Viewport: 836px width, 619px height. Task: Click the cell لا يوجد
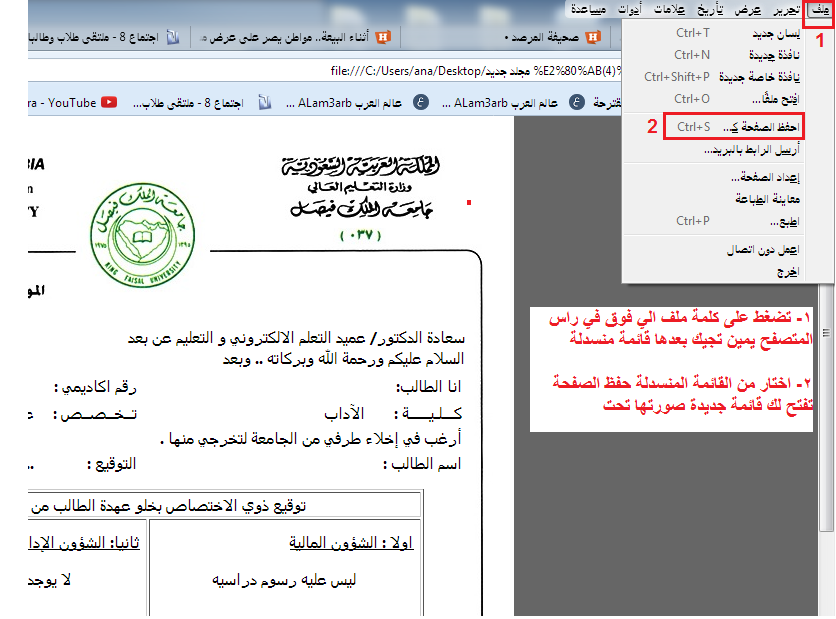click(50, 580)
